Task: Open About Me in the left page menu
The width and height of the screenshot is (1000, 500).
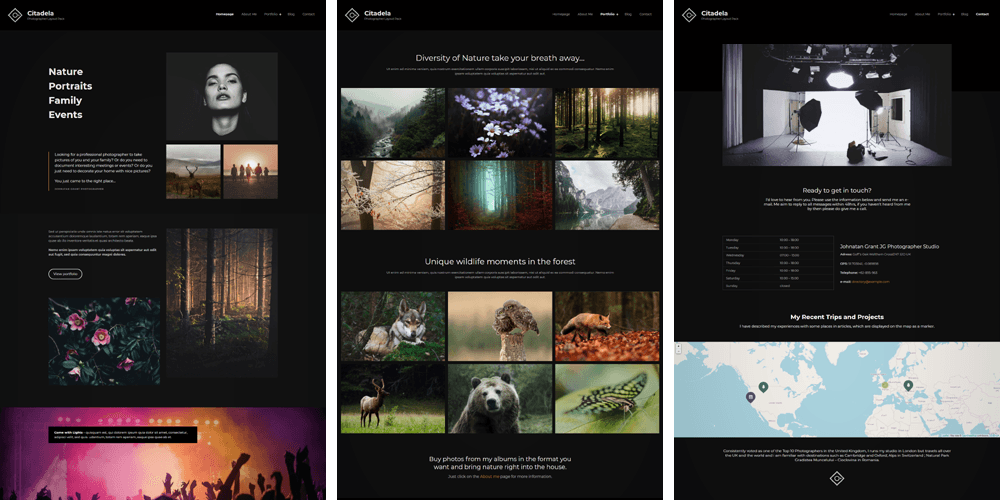Action: (x=249, y=14)
